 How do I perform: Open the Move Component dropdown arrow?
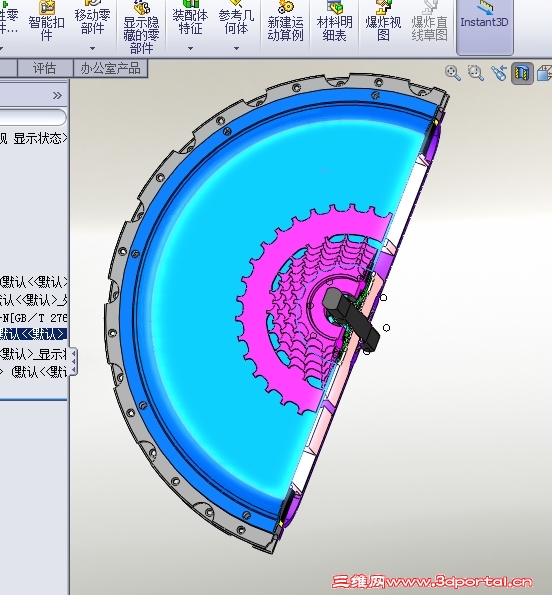[x=92, y=48]
